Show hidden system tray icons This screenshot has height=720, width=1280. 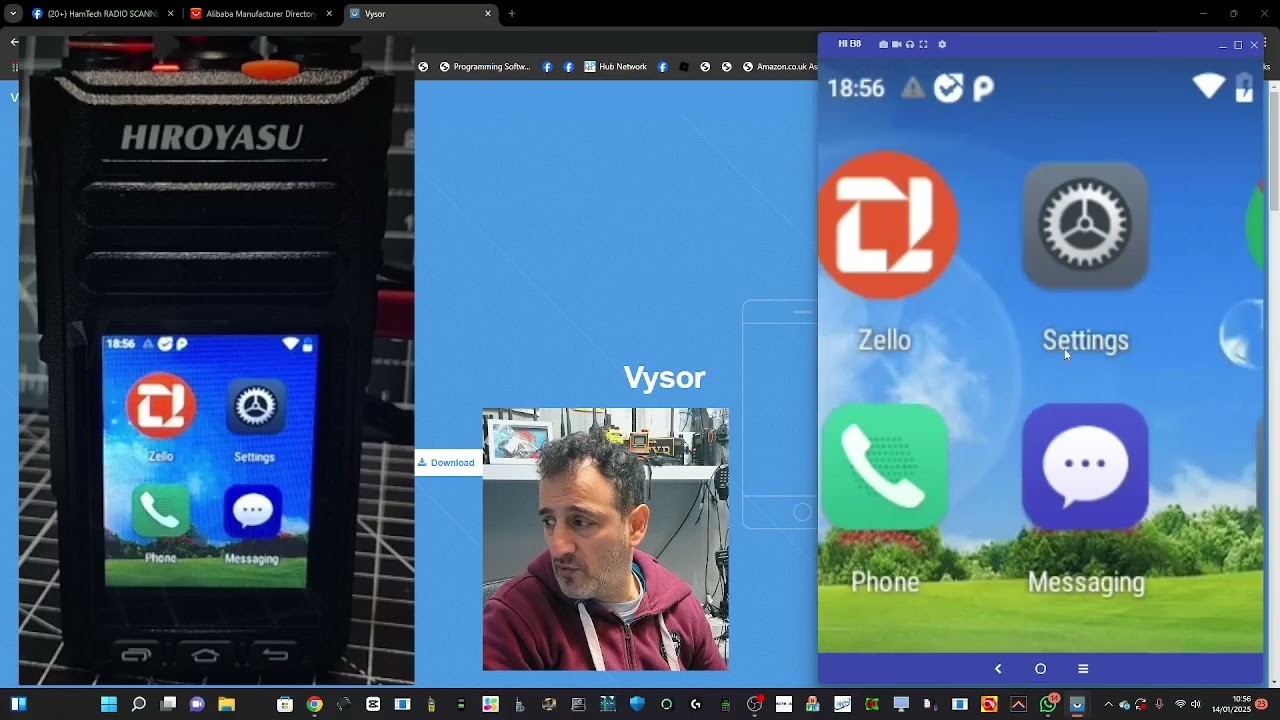[1108, 704]
